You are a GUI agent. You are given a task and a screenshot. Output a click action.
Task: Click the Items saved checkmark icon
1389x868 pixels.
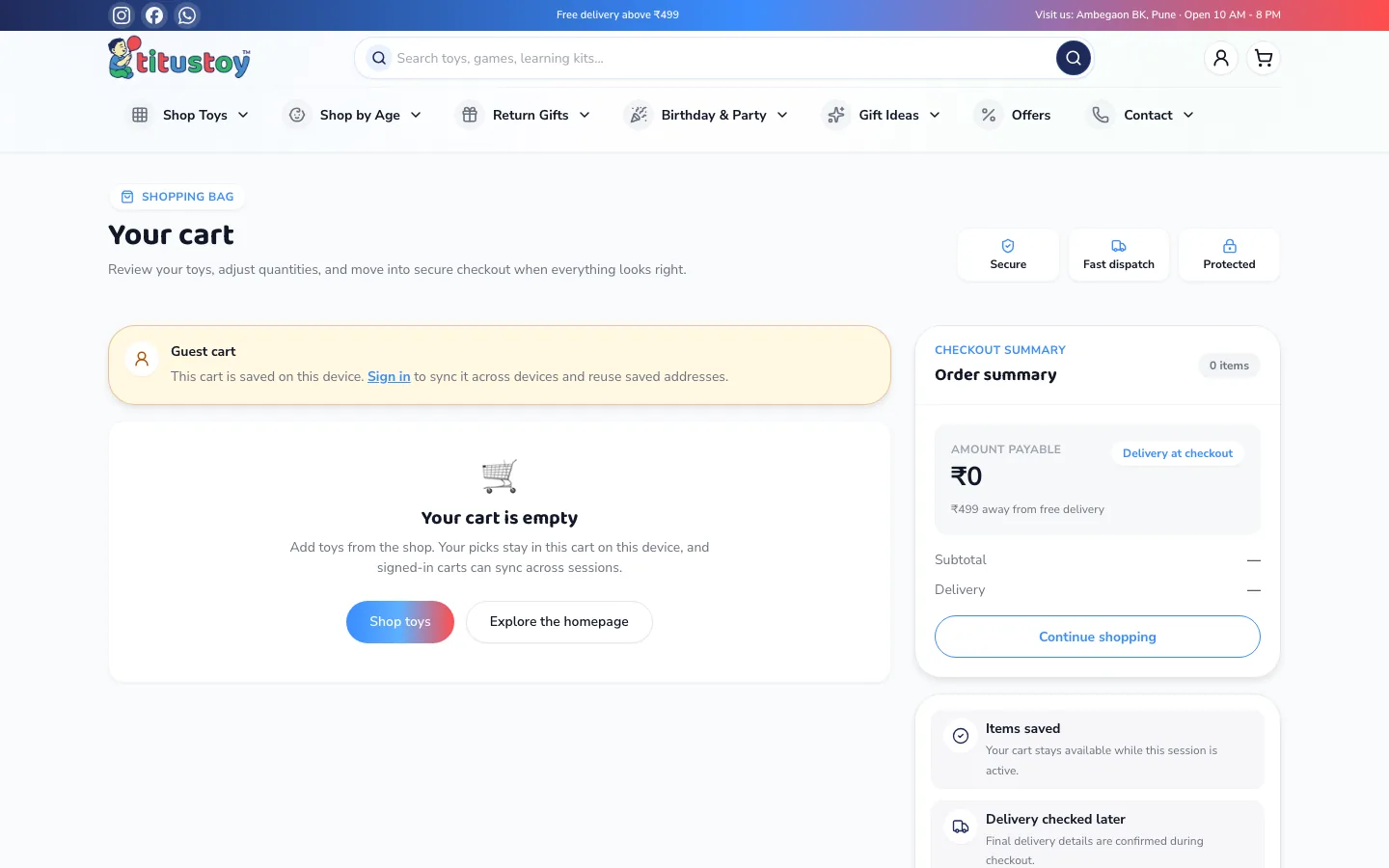click(x=961, y=736)
